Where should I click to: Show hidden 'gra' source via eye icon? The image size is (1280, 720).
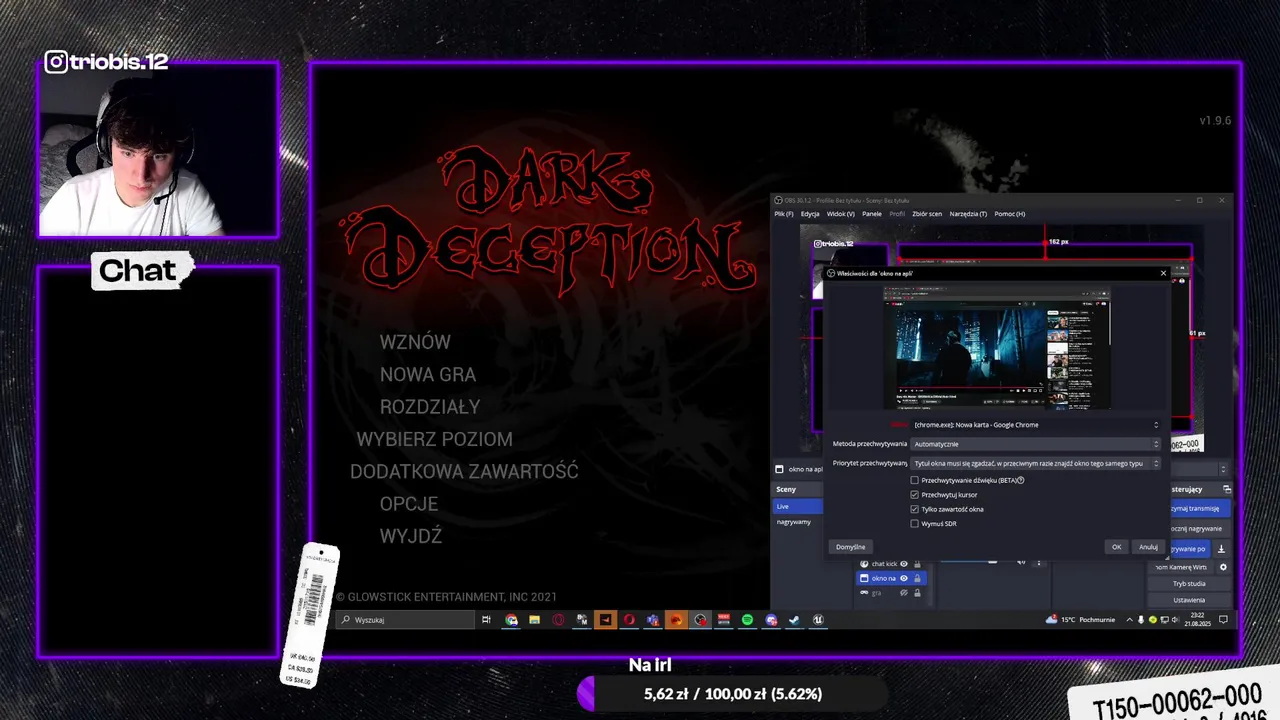[x=904, y=593]
